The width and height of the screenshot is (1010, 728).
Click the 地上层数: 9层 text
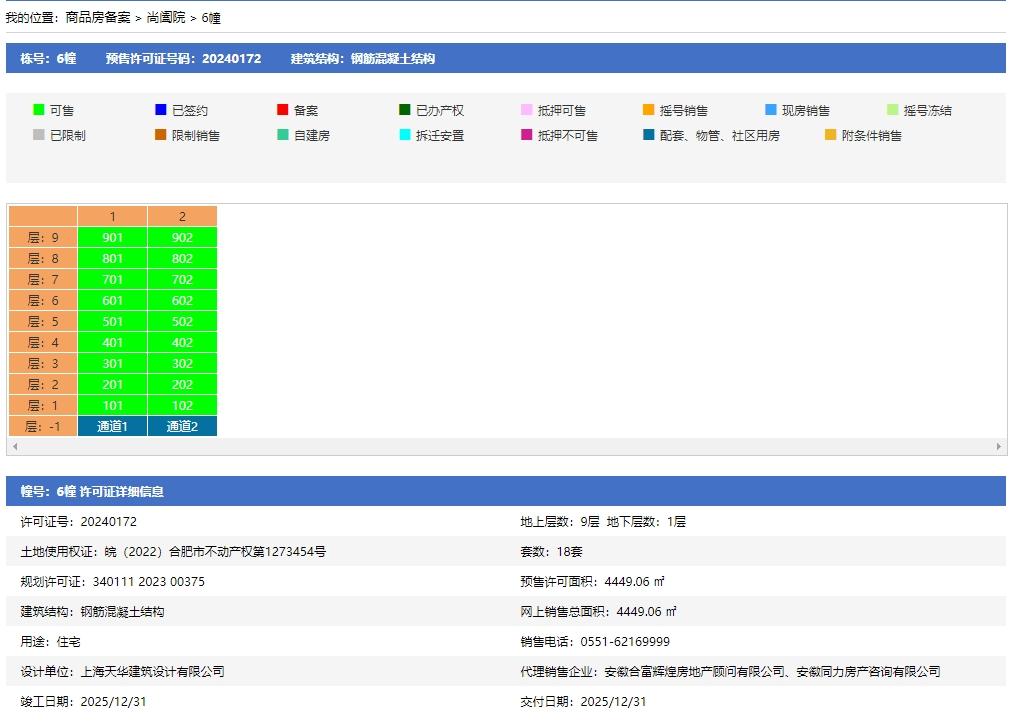point(560,521)
